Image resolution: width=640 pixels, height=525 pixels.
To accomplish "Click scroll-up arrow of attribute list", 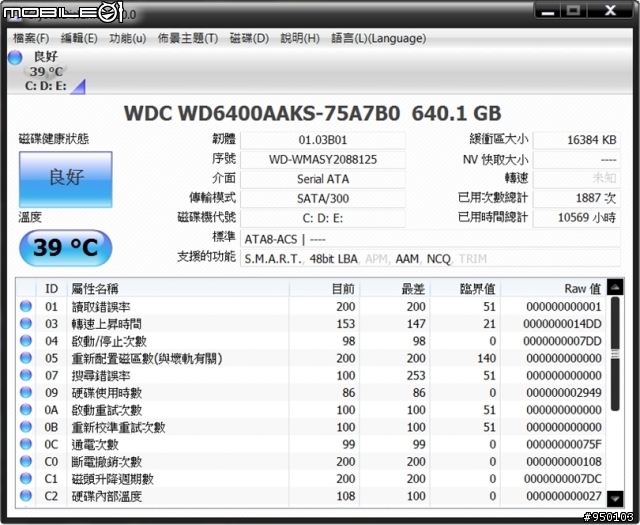I will pos(615,287).
